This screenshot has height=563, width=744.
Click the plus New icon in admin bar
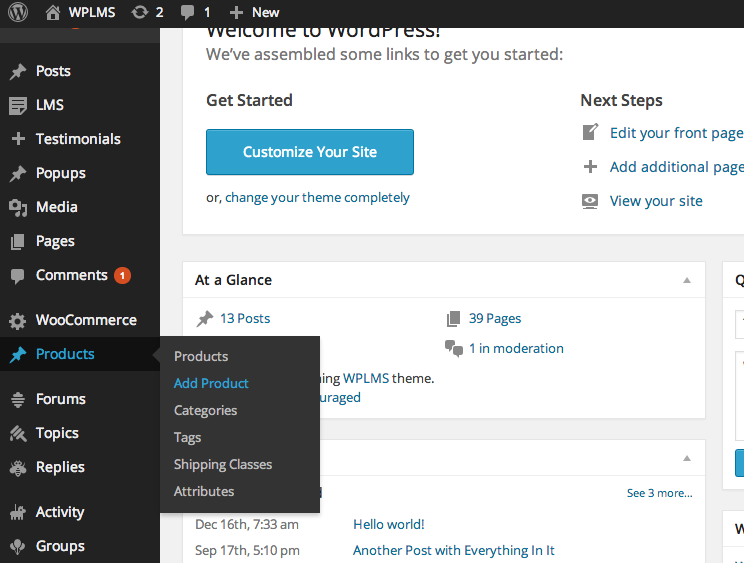click(x=236, y=12)
